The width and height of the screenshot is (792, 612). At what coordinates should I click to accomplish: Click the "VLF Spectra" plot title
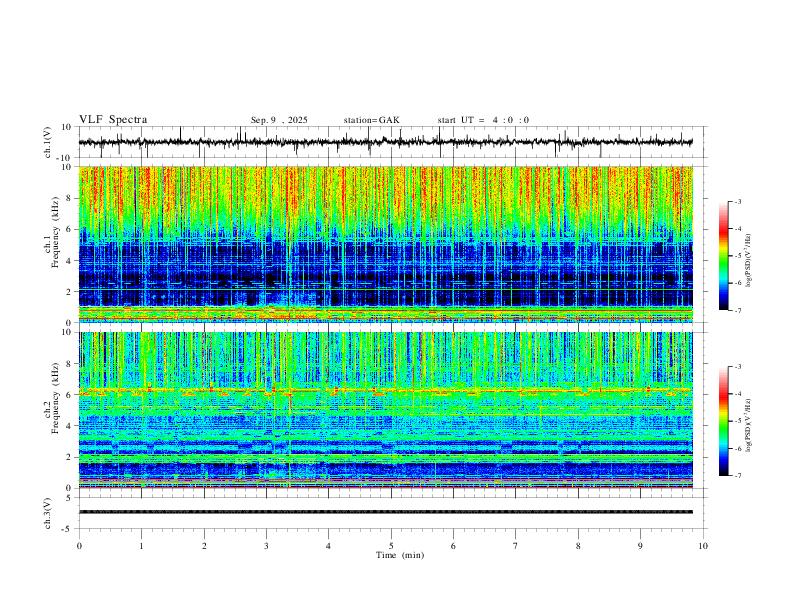(113, 120)
